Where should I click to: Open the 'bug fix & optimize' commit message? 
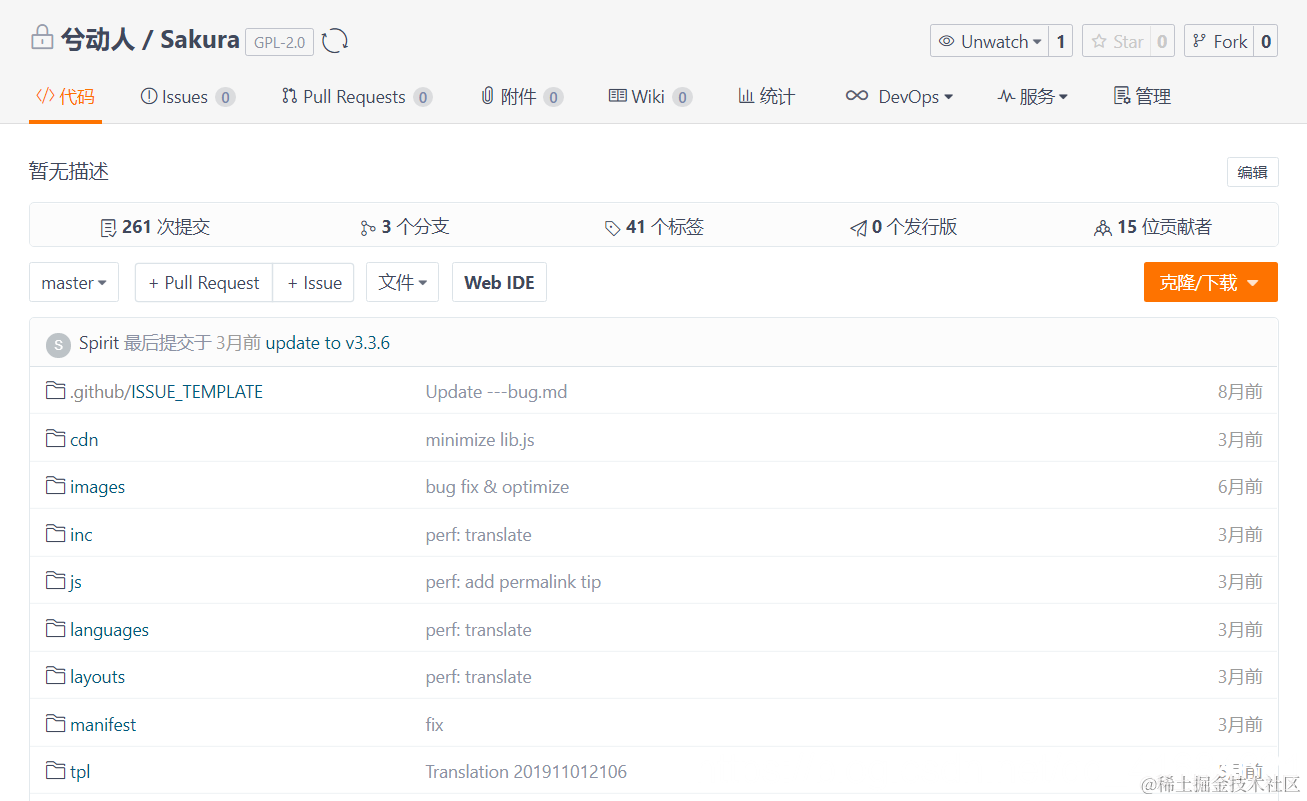tap(497, 487)
